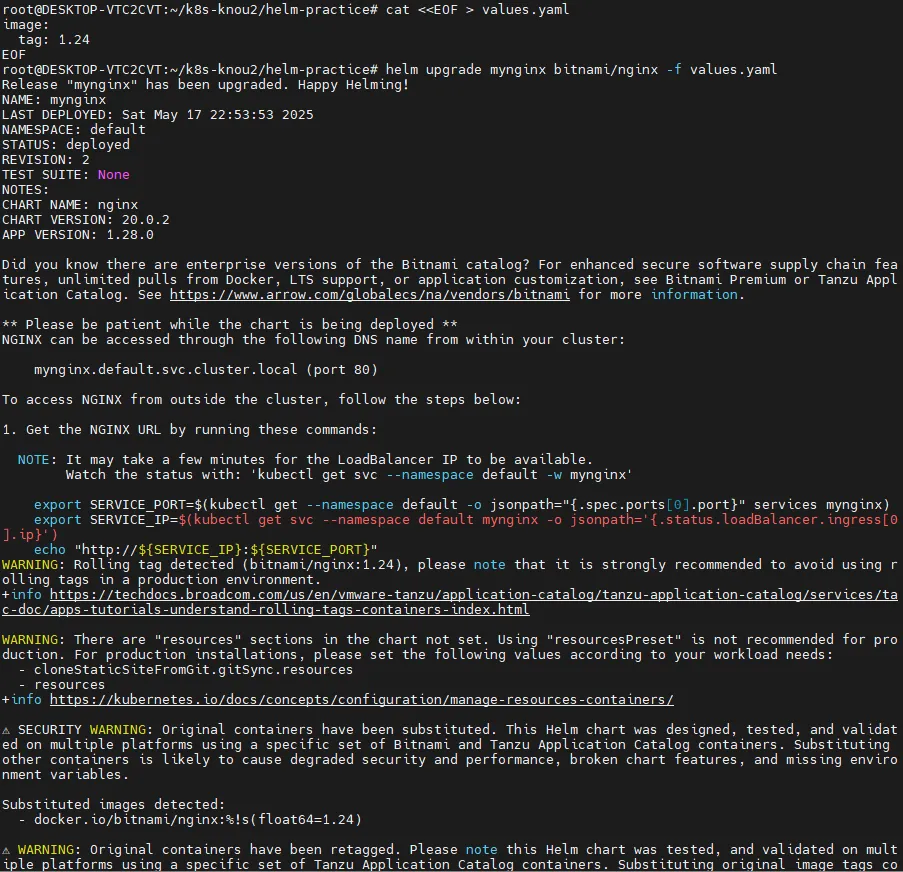Open the arrow.com bitnami vendors link
The width and height of the screenshot is (903, 872).
[x=370, y=295]
